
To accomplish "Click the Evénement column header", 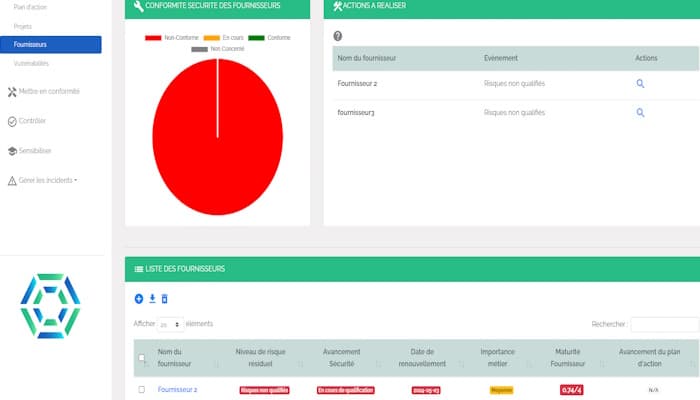I will point(501,58).
